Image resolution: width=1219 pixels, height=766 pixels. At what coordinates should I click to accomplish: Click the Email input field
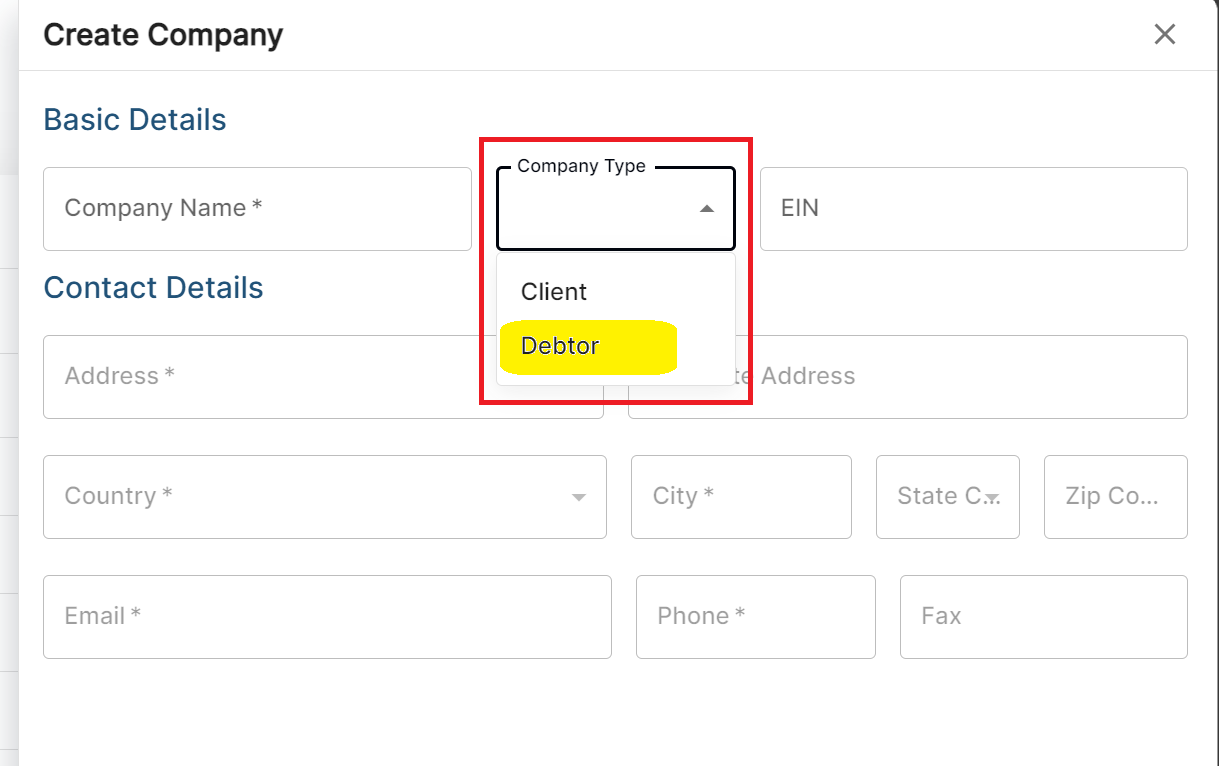pyautogui.click(x=326, y=617)
